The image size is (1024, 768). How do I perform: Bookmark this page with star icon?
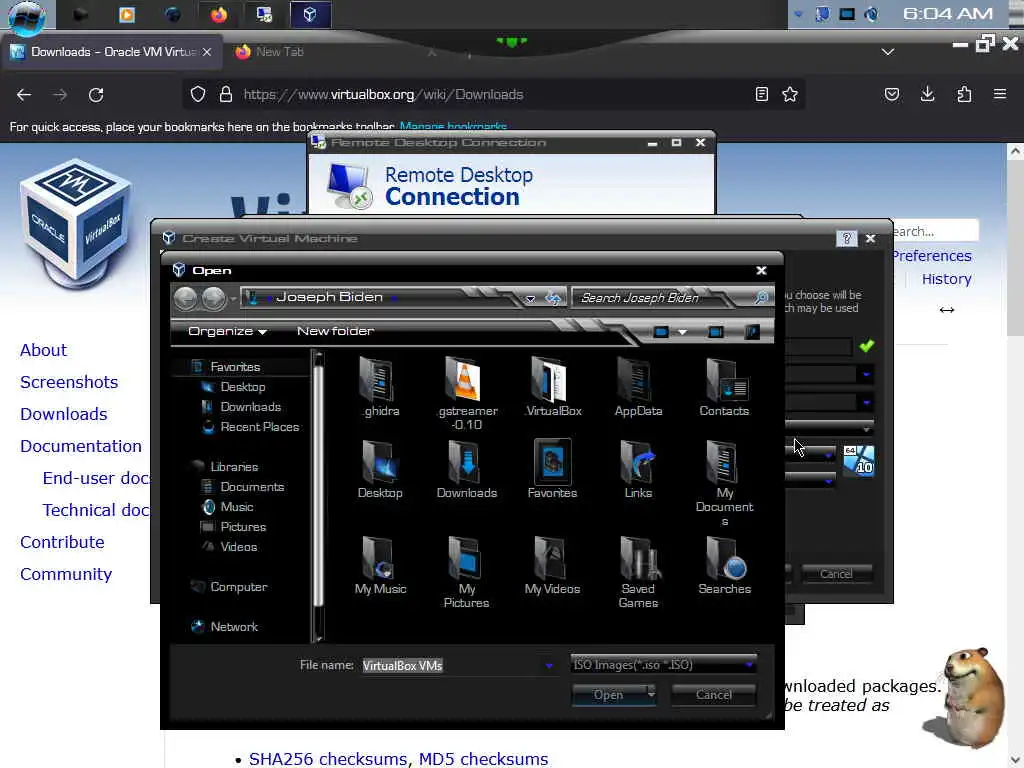point(790,95)
